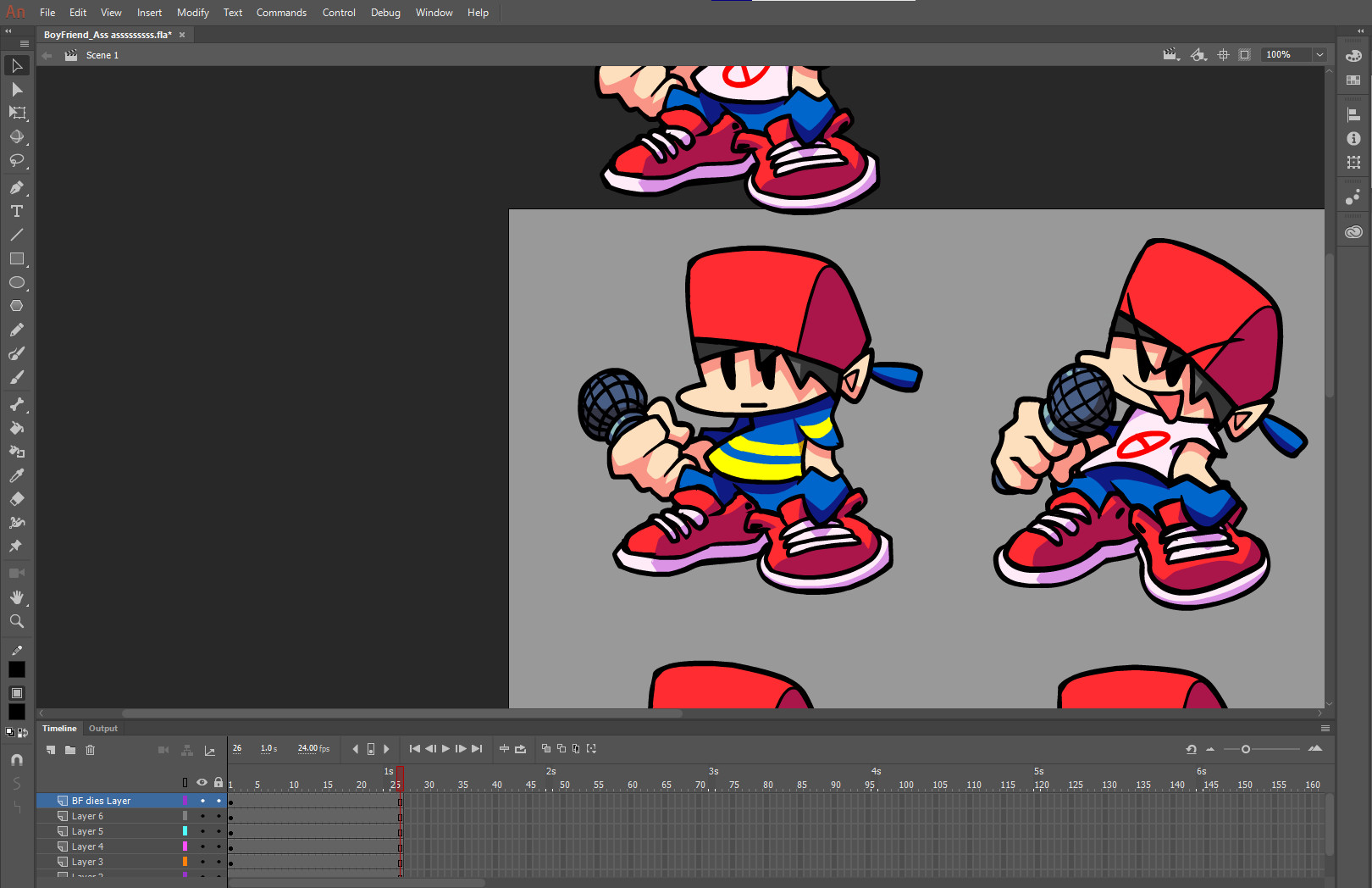Toggle outline view for all layers
Screen dimensions: 1372x888
tap(185, 782)
